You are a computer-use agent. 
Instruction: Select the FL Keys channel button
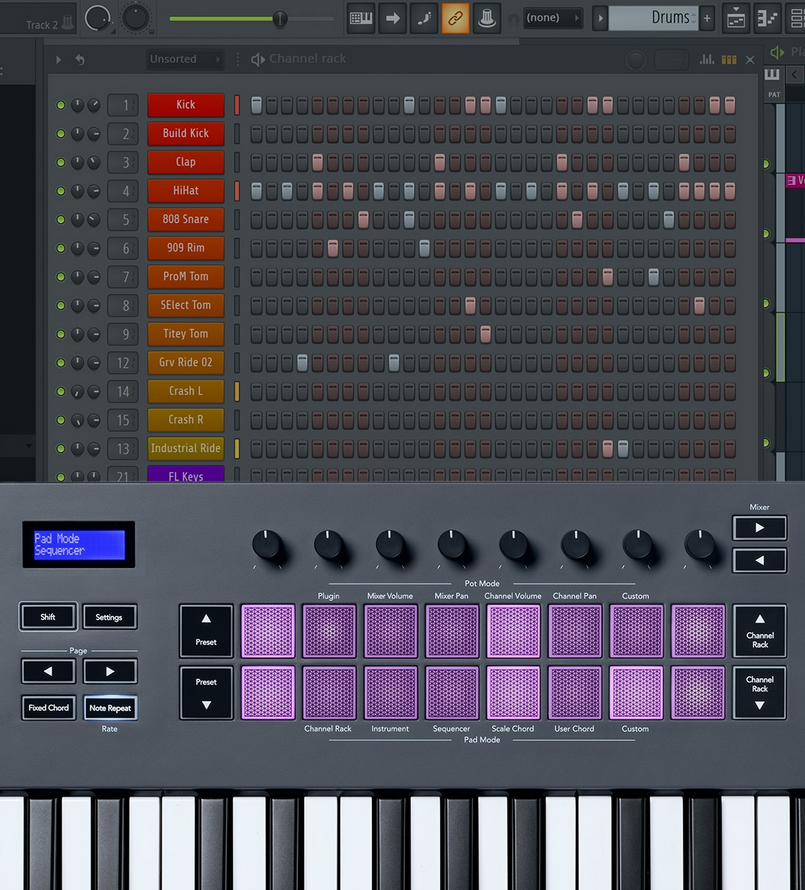coord(186,475)
